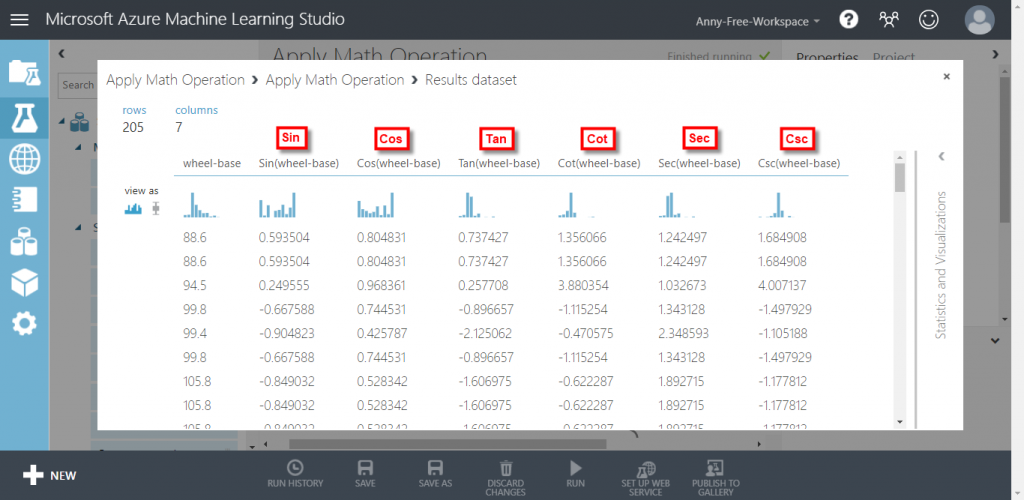The image size is (1024, 500).
Task: Click the Cos(wheel-base) histogram thumbnail
Action: tap(376, 204)
